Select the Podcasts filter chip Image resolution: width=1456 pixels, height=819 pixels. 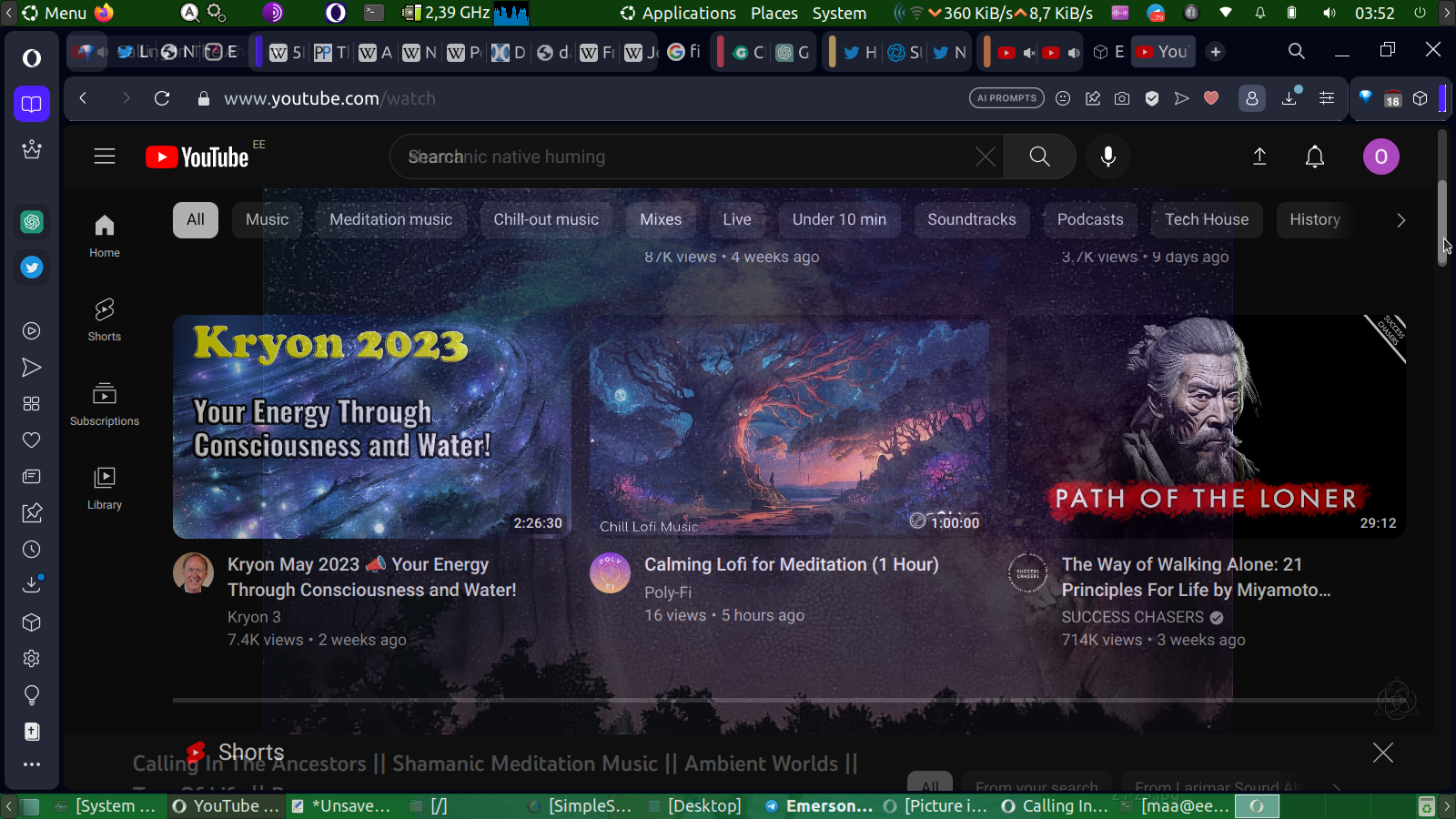click(1090, 219)
